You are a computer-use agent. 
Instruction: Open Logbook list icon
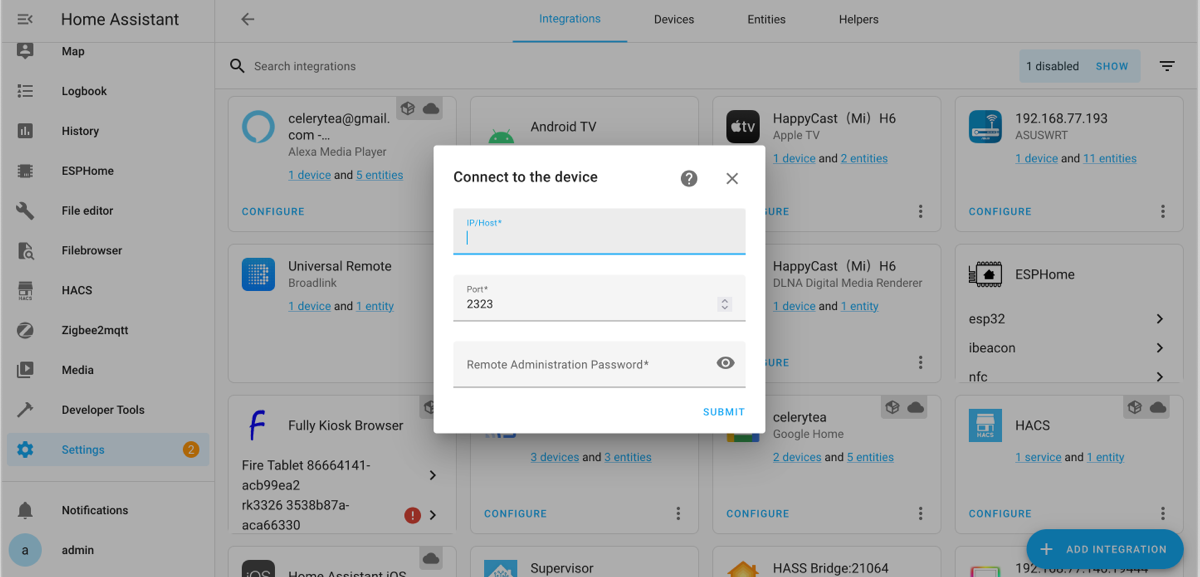tap(25, 91)
